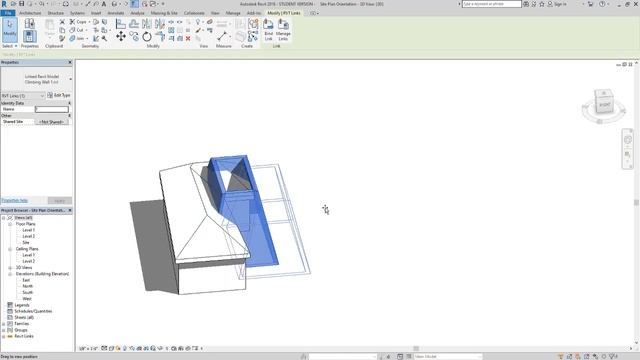Open the Properties help link
Image resolution: width=640 pixels, height=360 pixels.
point(14,200)
